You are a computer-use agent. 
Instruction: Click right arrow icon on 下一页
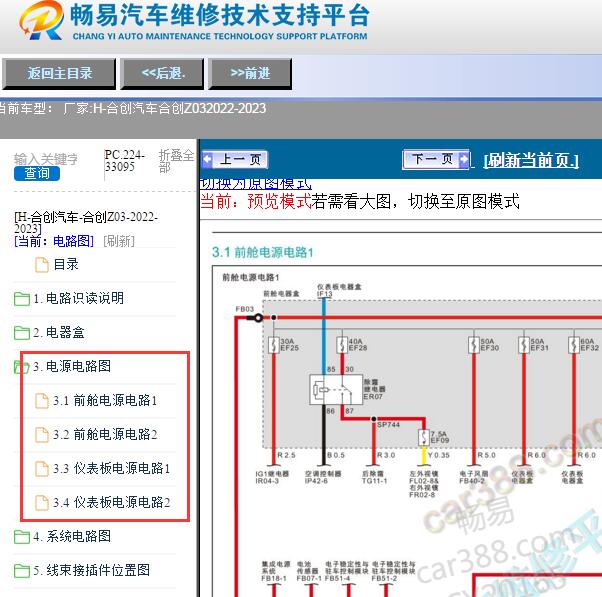tap(463, 159)
